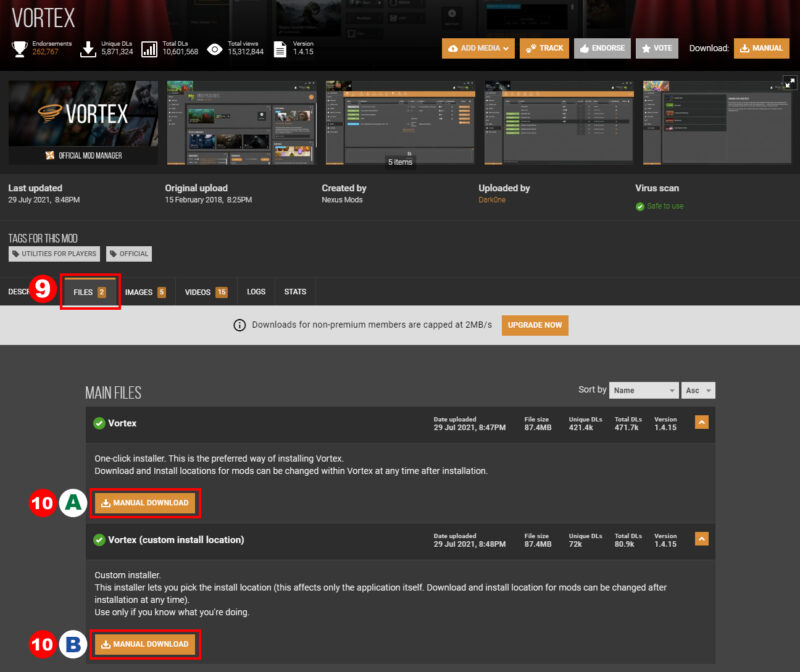Open the Add Media dropdown
800x672 pixels.
point(478,48)
